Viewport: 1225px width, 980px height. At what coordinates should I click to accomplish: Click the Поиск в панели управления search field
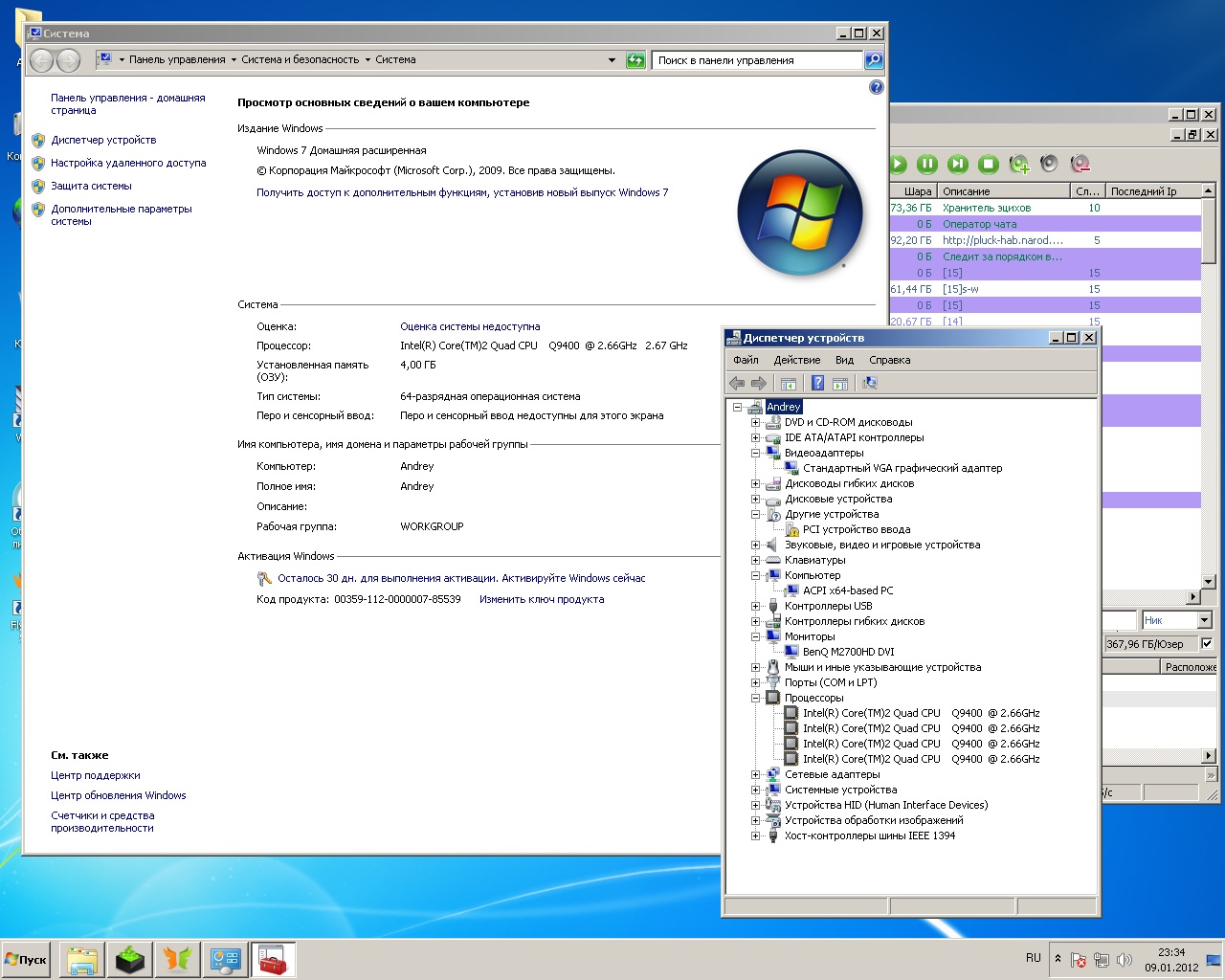click(x=758, y=60)
